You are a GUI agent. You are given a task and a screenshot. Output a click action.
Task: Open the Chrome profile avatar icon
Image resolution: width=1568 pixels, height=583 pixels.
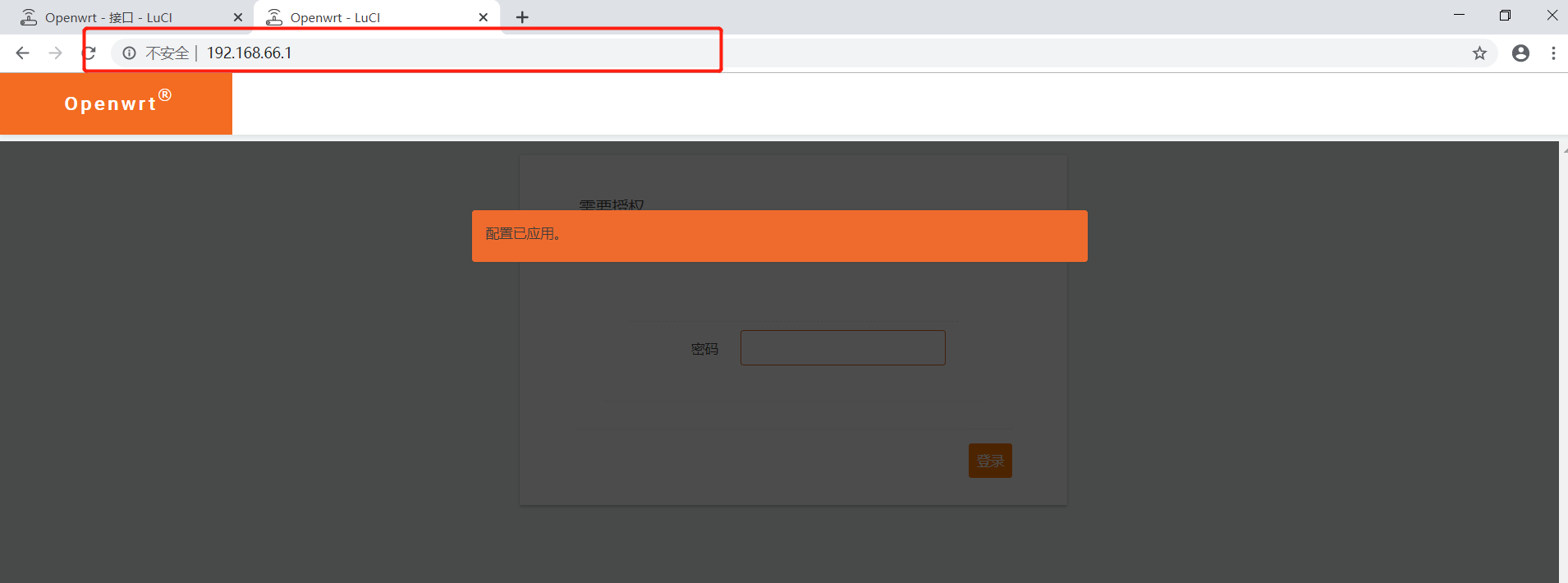tap(1520, 53)
